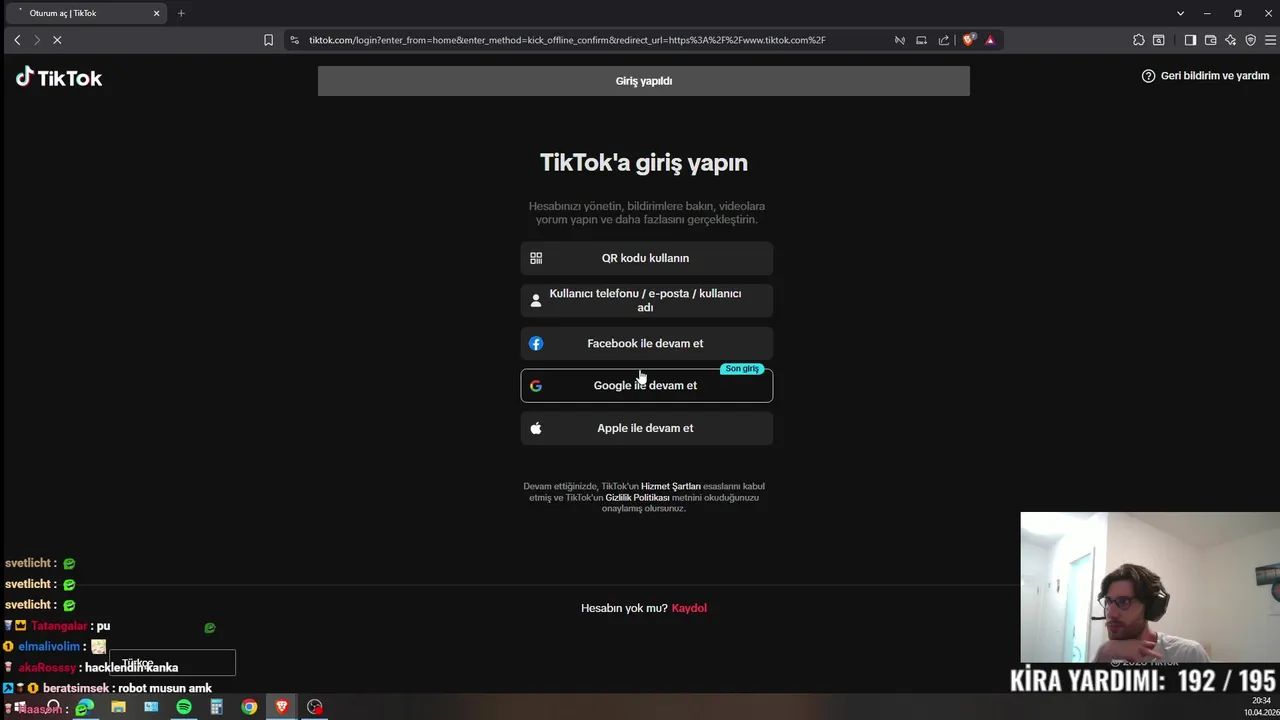Viewport: 1280px width, 720px height.
Task: Open the Gizlilik Politikası link
Action: tap(637, 497)
